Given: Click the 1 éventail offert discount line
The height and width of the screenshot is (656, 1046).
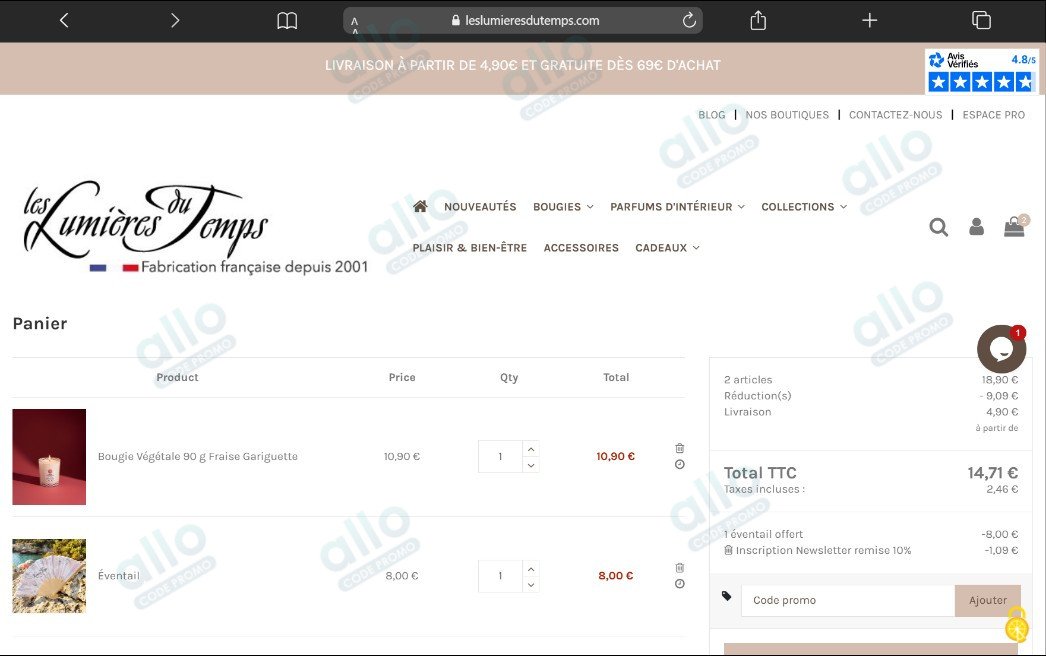Looking at the screenshot, I should click(x=871, y=534).
